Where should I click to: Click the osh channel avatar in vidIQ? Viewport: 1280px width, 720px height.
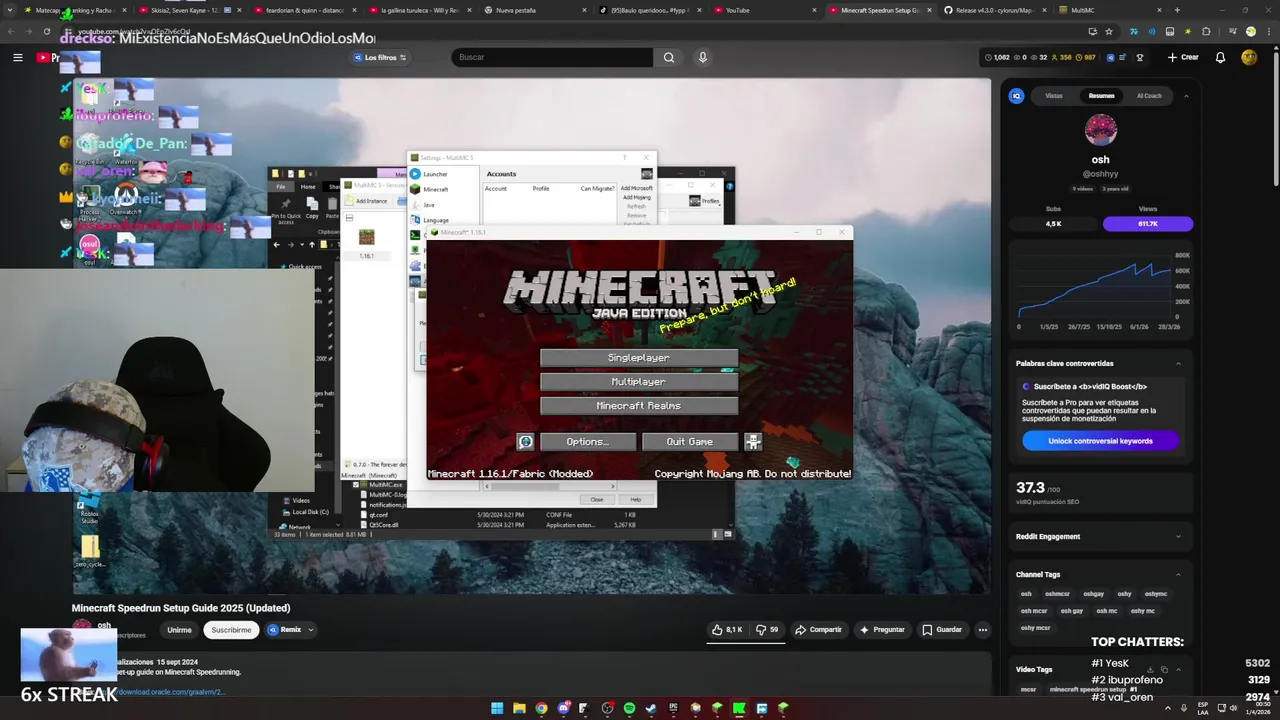(x=1100, y=131)
